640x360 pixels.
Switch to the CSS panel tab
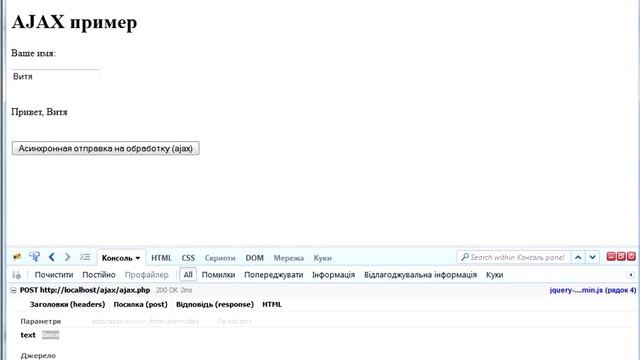click(x=188, y=258)
